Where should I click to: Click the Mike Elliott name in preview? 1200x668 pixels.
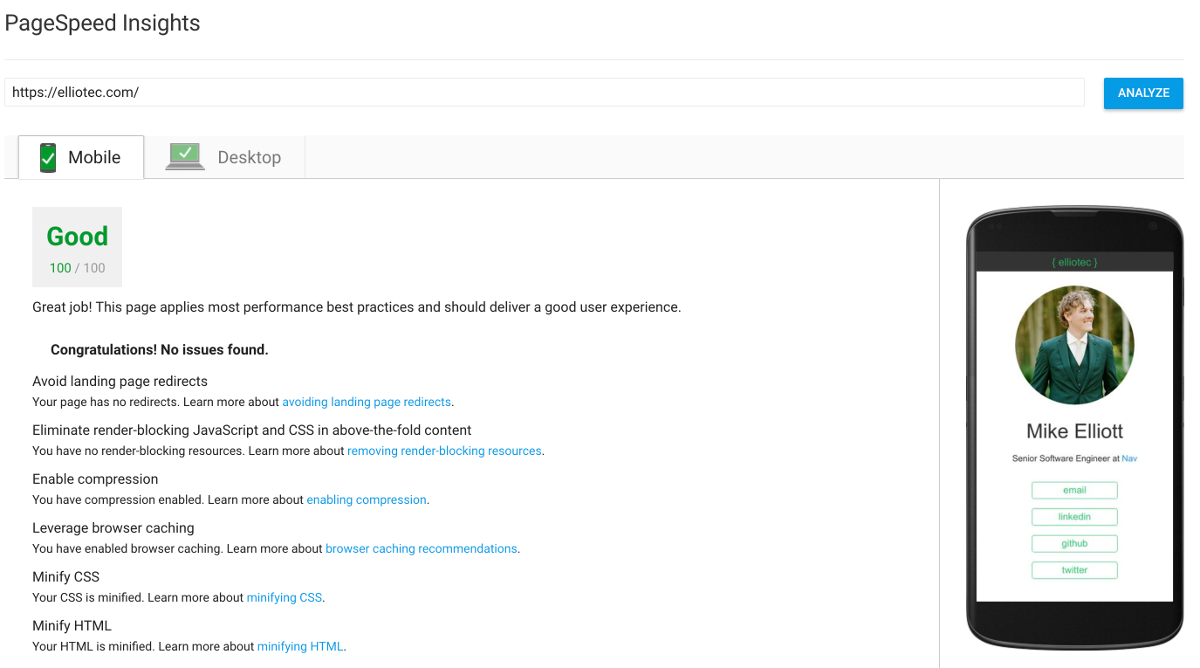1074,431
